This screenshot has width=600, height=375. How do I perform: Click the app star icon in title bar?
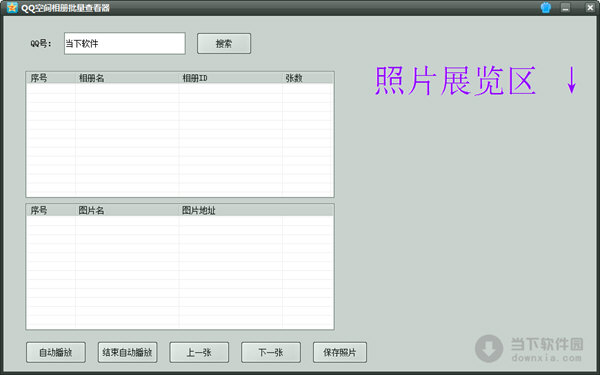coord(12,8)
